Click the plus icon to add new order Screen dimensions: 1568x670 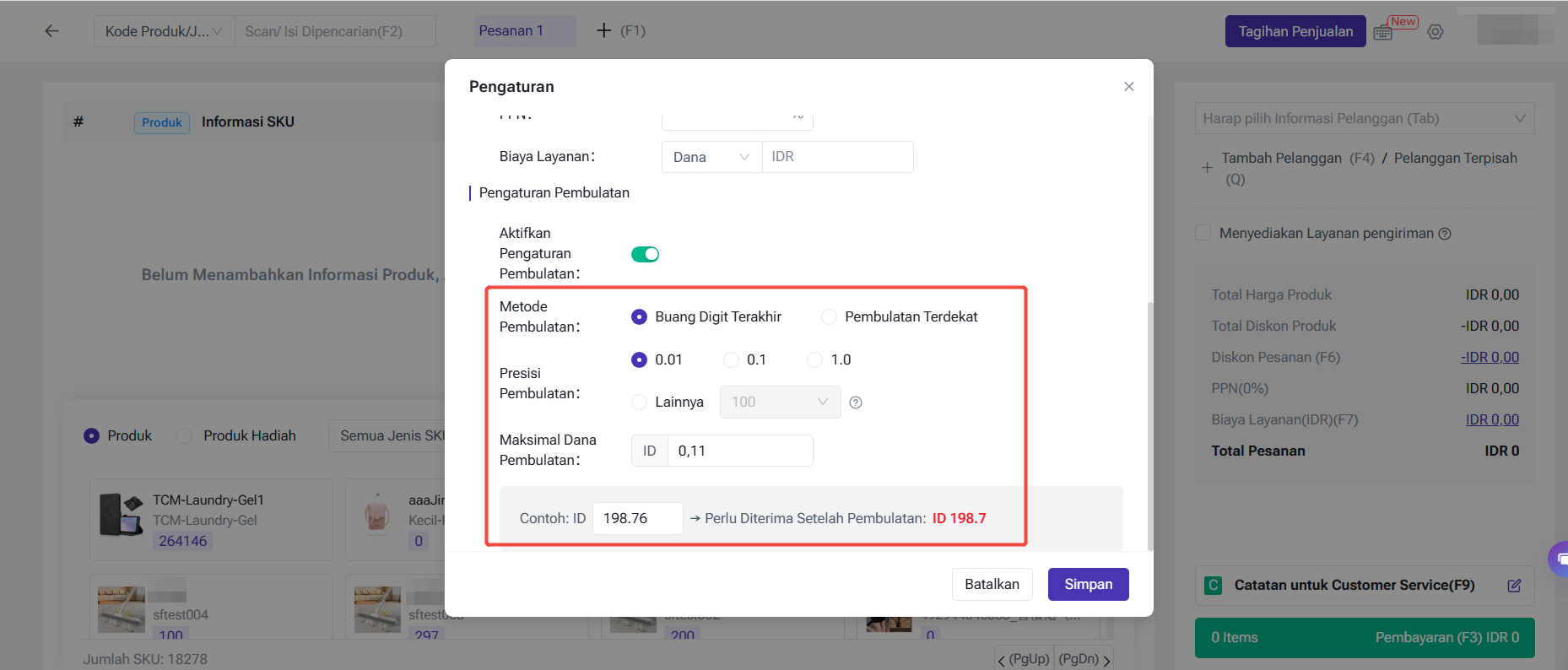pyautogui.click(x=603, y=31)
